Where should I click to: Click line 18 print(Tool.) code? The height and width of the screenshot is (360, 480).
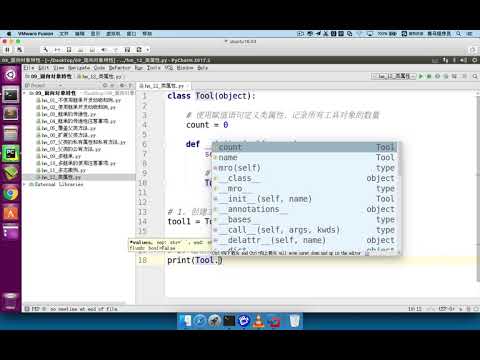[195, 260]
